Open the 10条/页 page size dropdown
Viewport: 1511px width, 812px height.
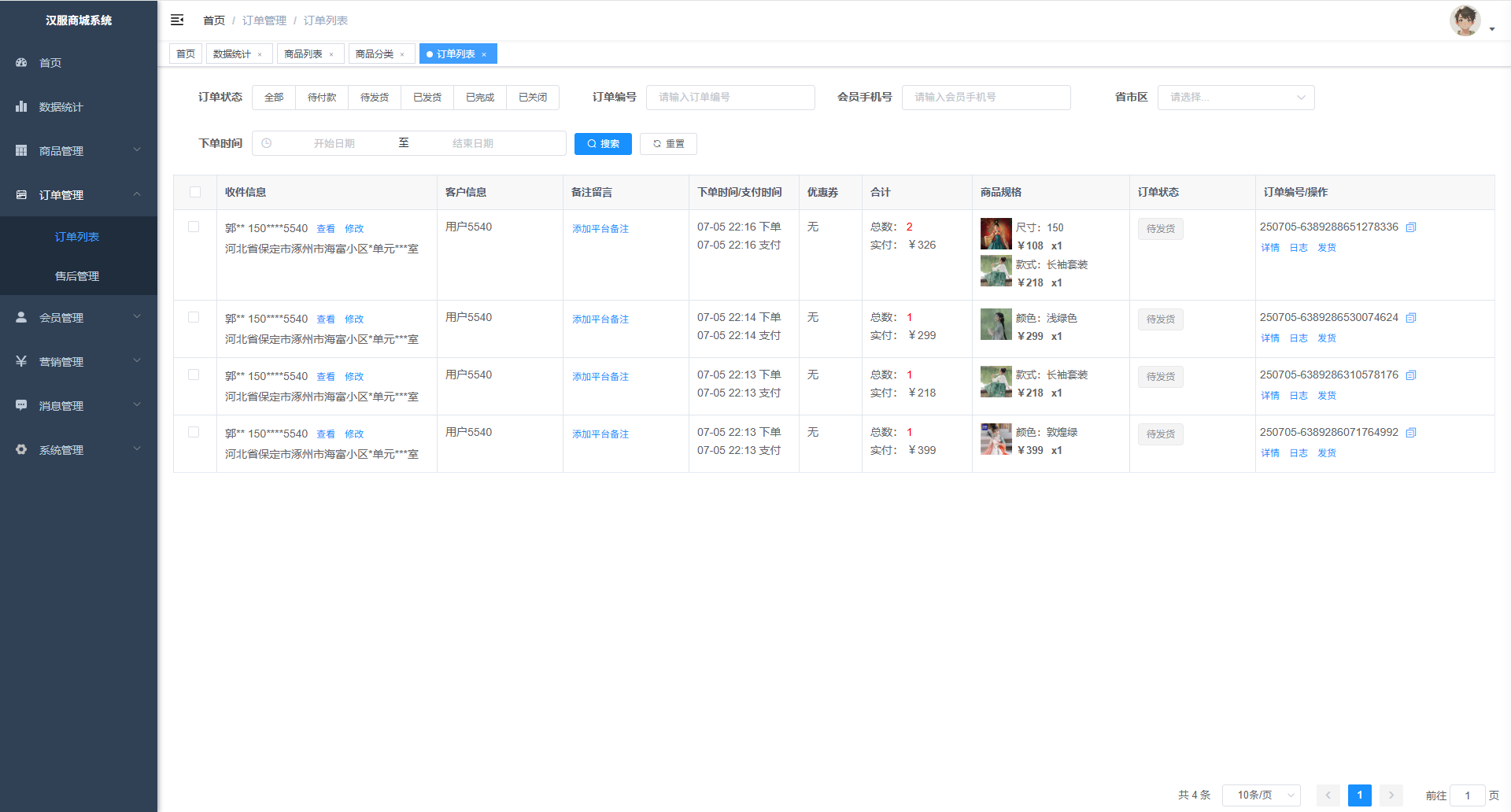coord(1261,795)
